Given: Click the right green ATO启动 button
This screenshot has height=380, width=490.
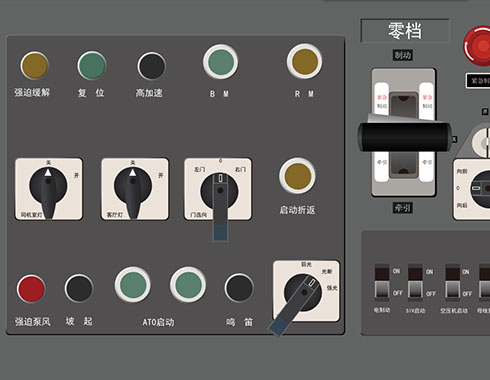Looking at the screenshot, I should pos(188,284).
